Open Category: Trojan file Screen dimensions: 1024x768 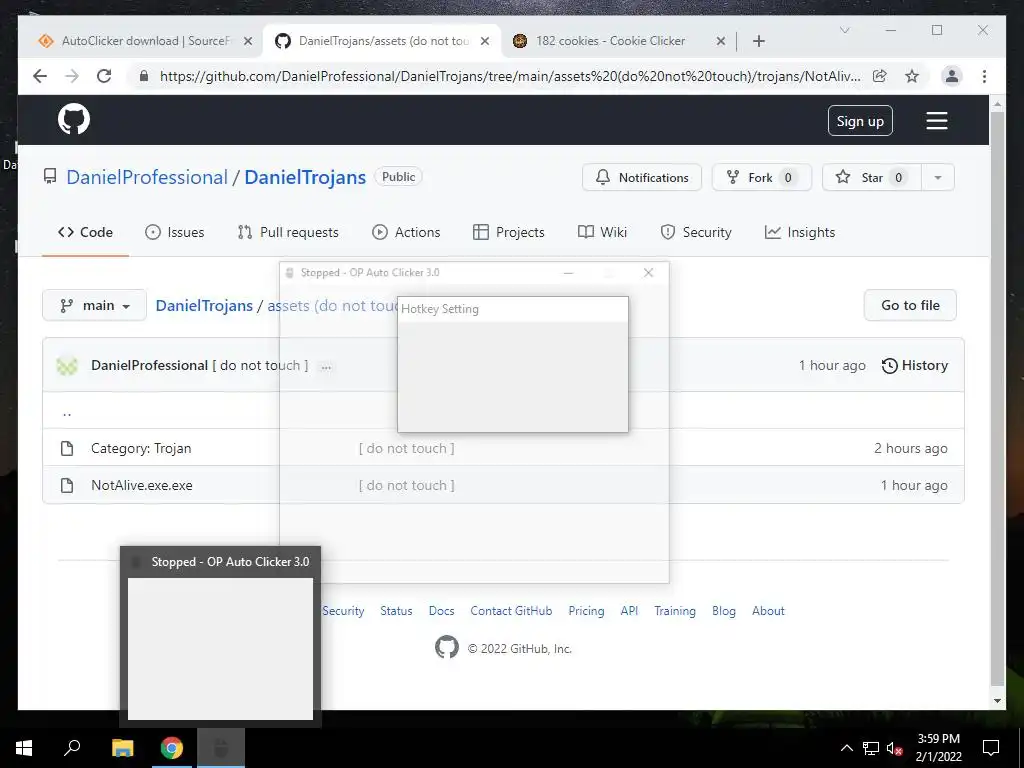(141, 448)
